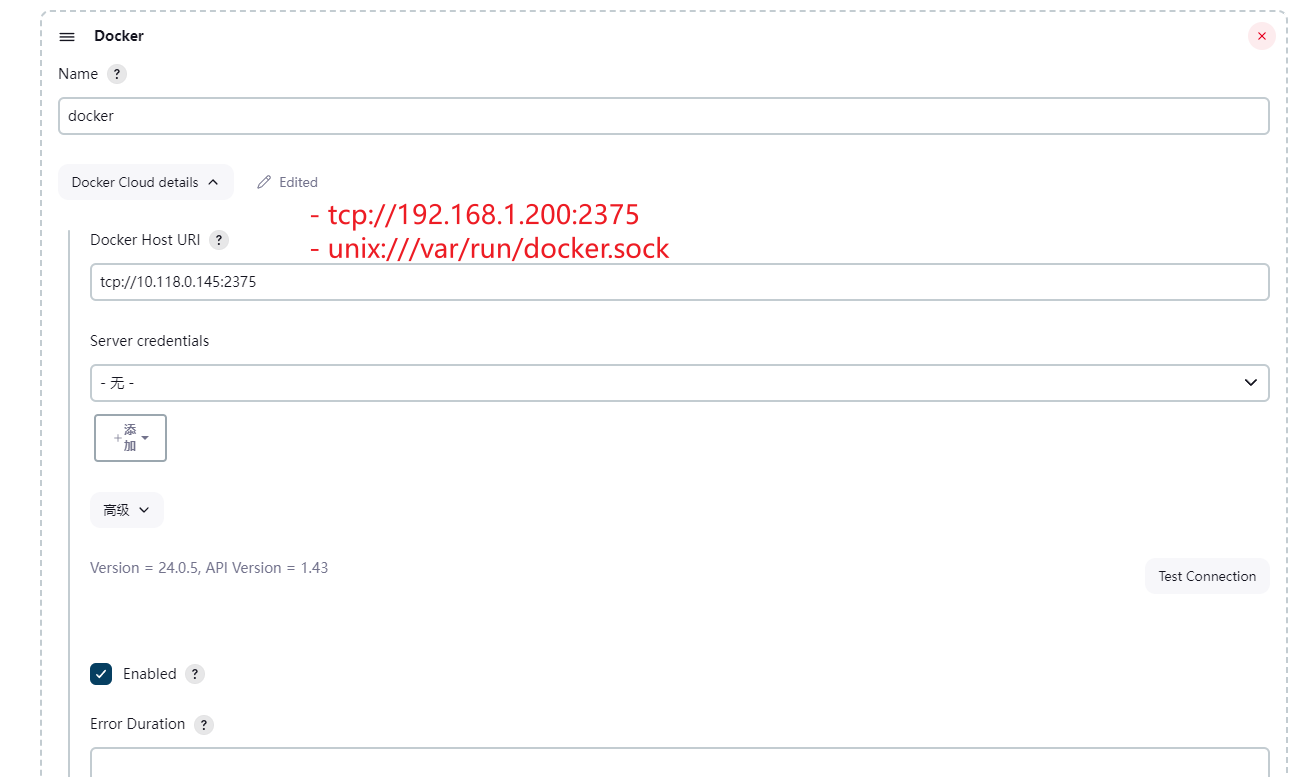Viewport: 1299px width, 777px height.
Task: Click the Docker Host URI text field
Action: (x=679, y=282)
